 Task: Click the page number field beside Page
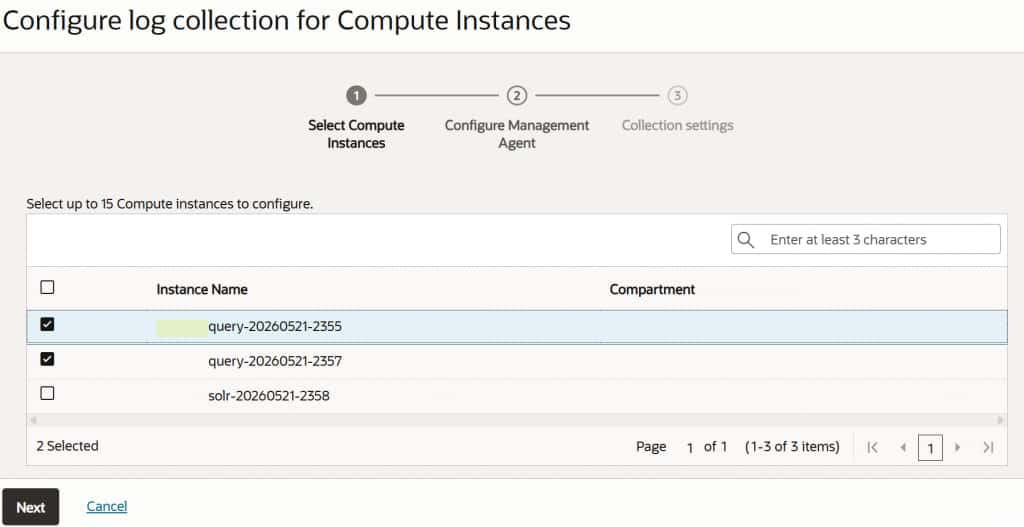690,448
